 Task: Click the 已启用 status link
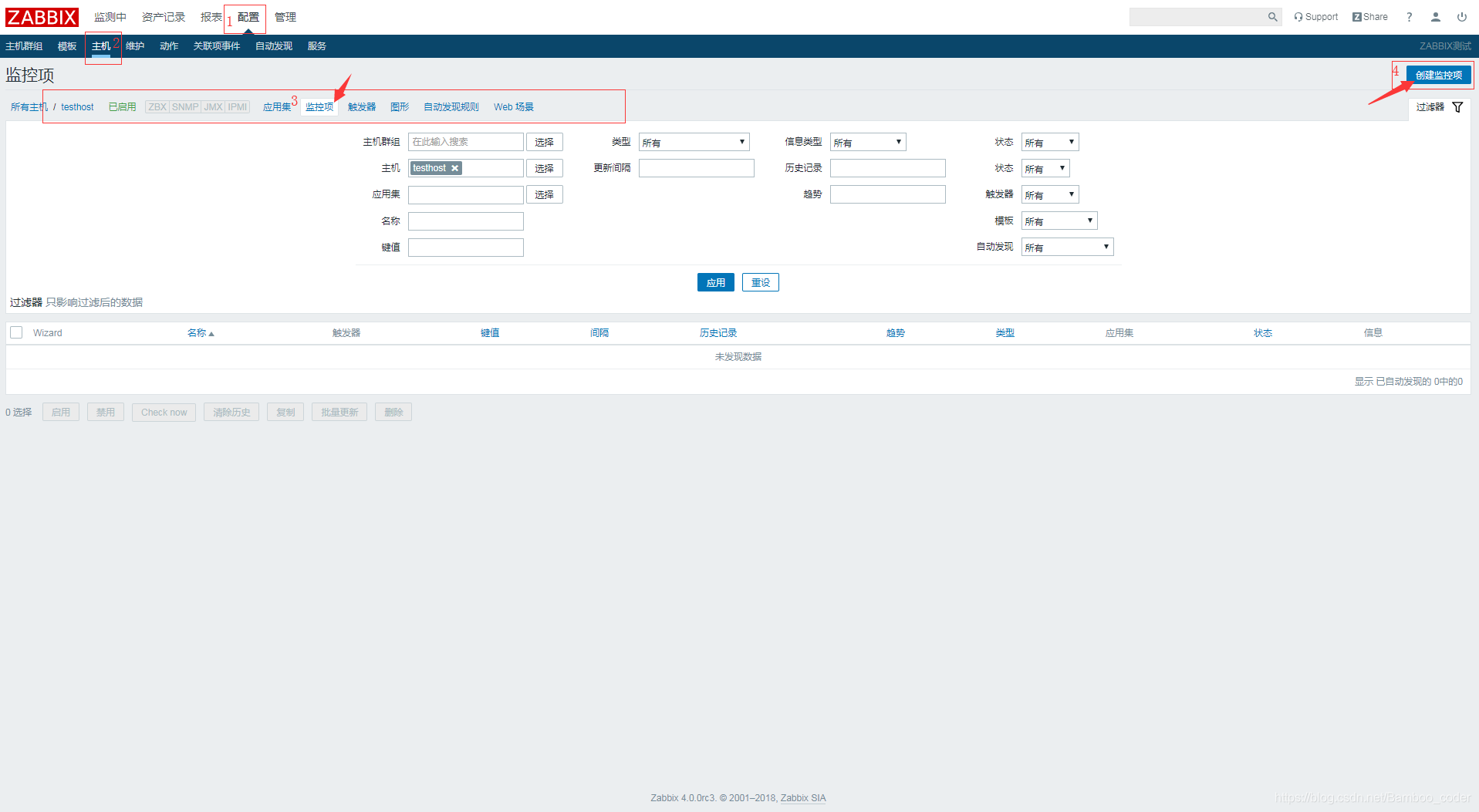click(x=123, y=107)
